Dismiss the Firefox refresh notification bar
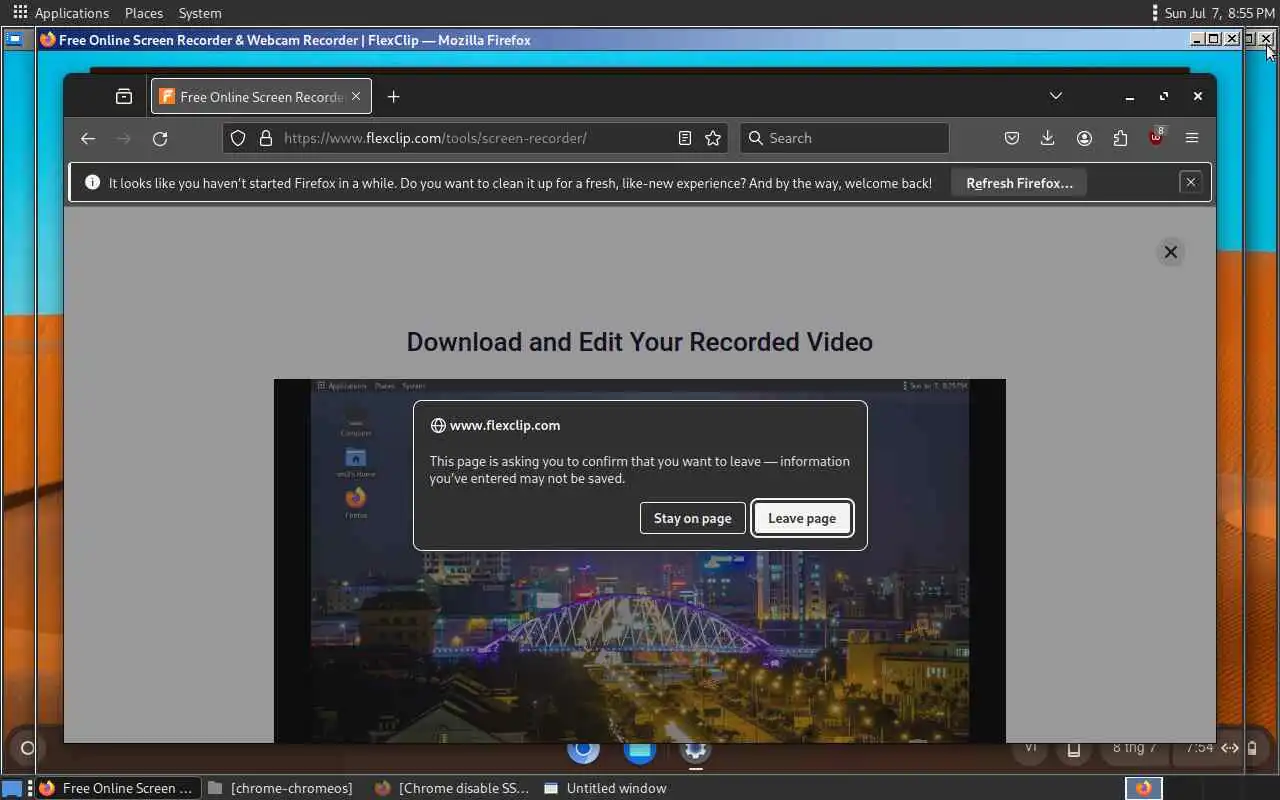Viewport: 1280px width, 800px height. [1190, 182]
